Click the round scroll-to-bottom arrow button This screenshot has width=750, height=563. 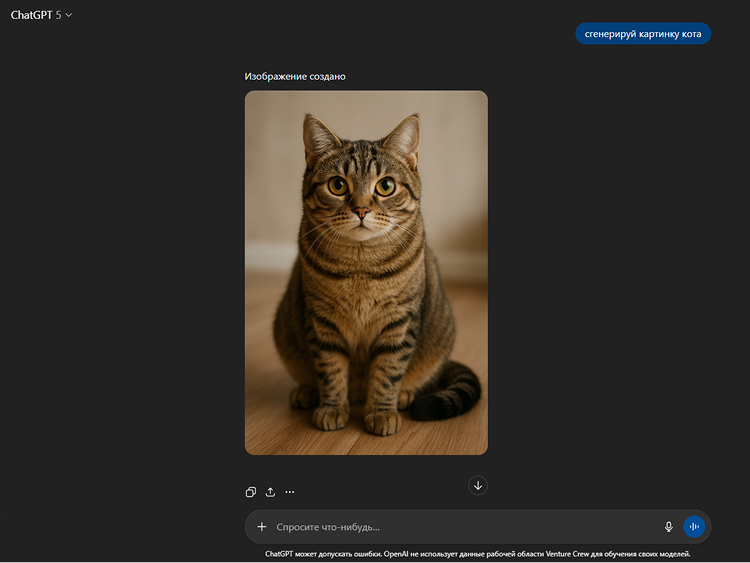click(x=478, y=486)
